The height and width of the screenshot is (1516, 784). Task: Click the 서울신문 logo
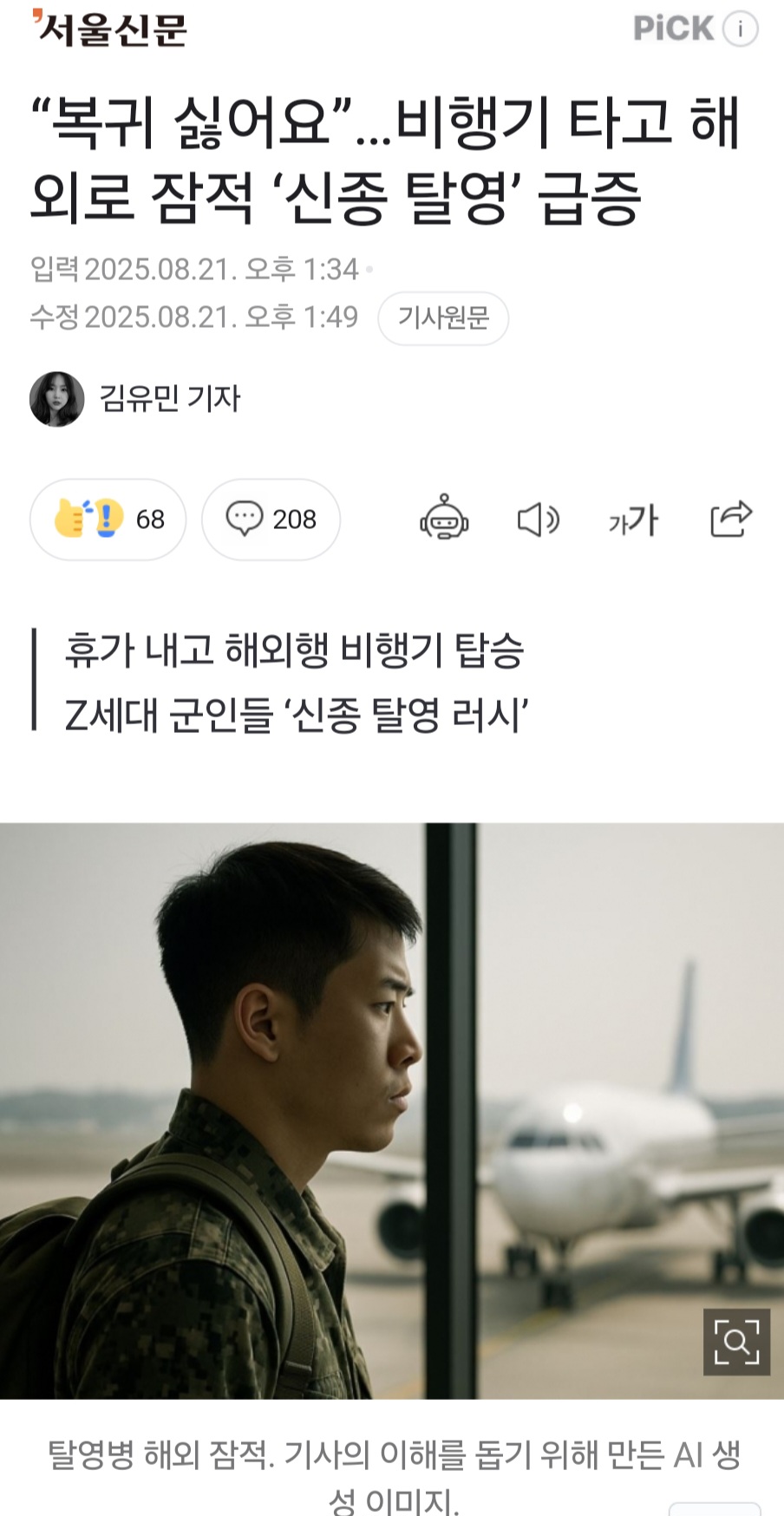coord(109,29)
